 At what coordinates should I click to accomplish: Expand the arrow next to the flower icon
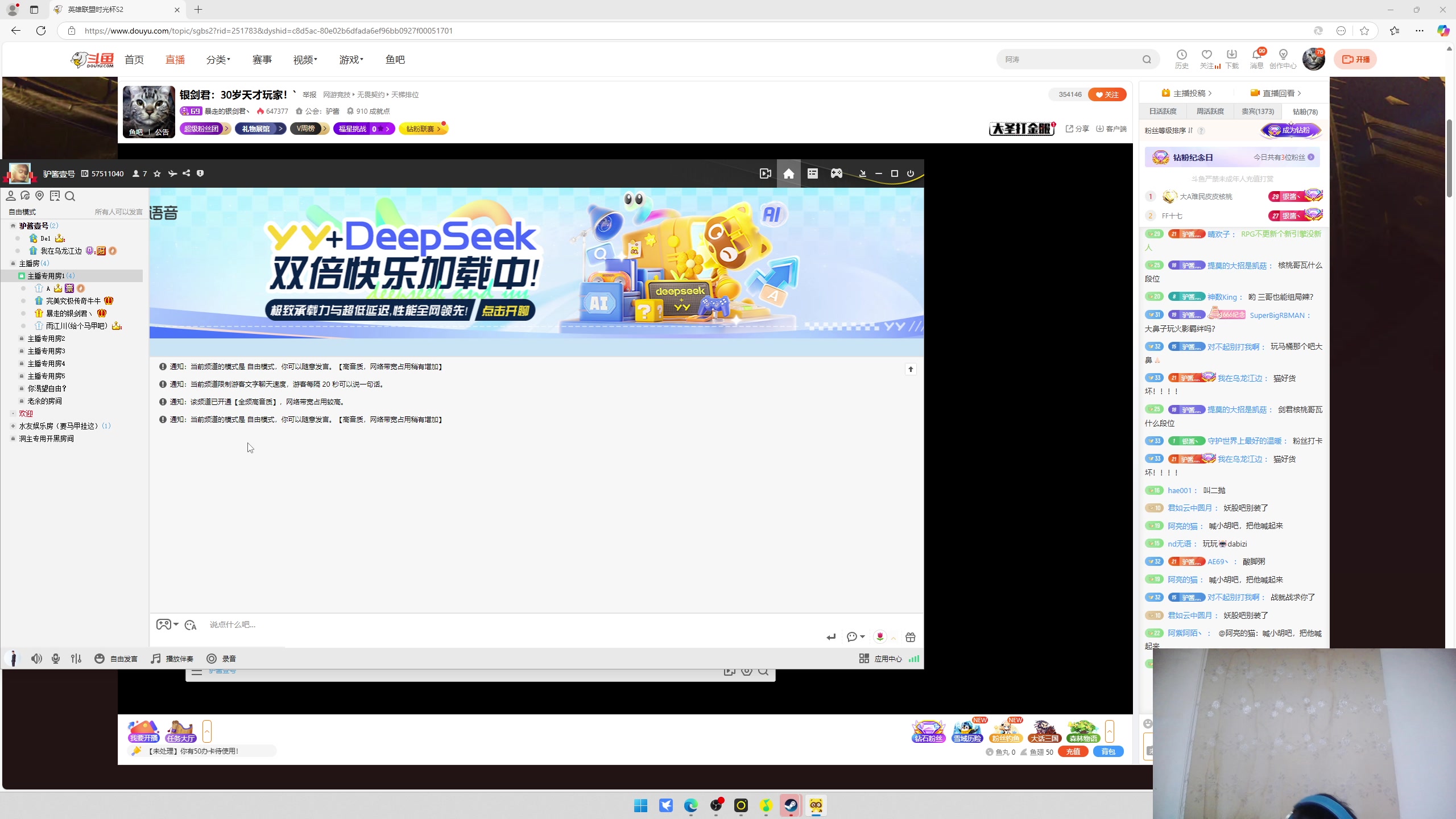pos(894,638)
